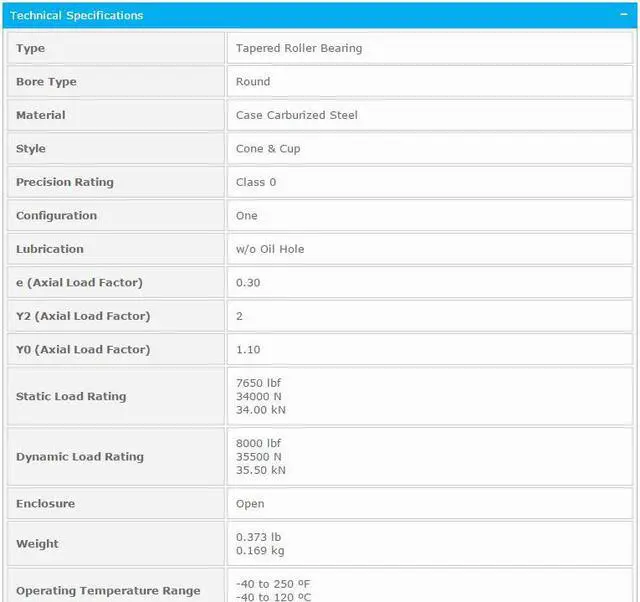The width and height of the screenshot is (640, 602).
Task: Click the Class 0 value
Action: tap(256, 182)
